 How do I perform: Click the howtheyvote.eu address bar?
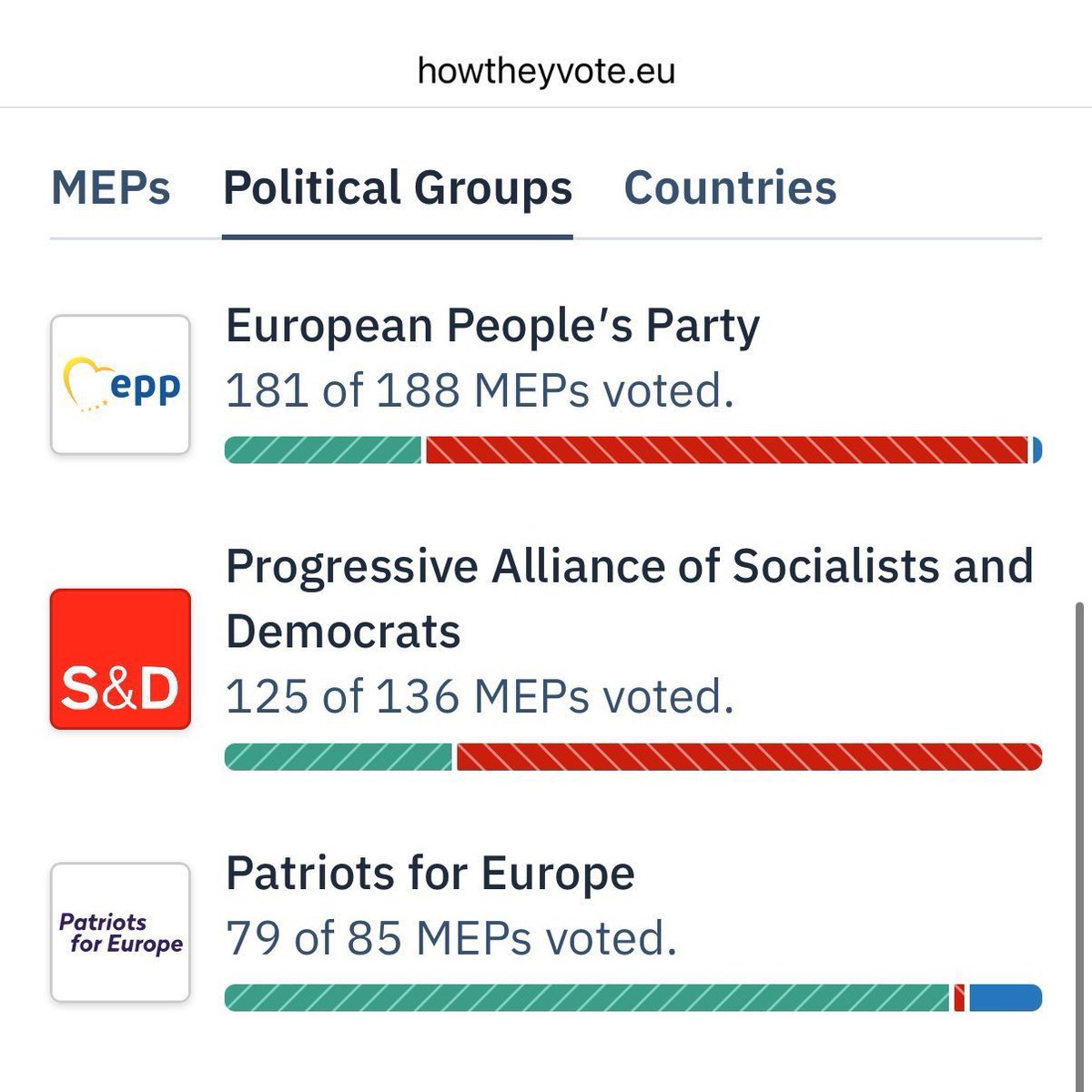coord(546,71)
